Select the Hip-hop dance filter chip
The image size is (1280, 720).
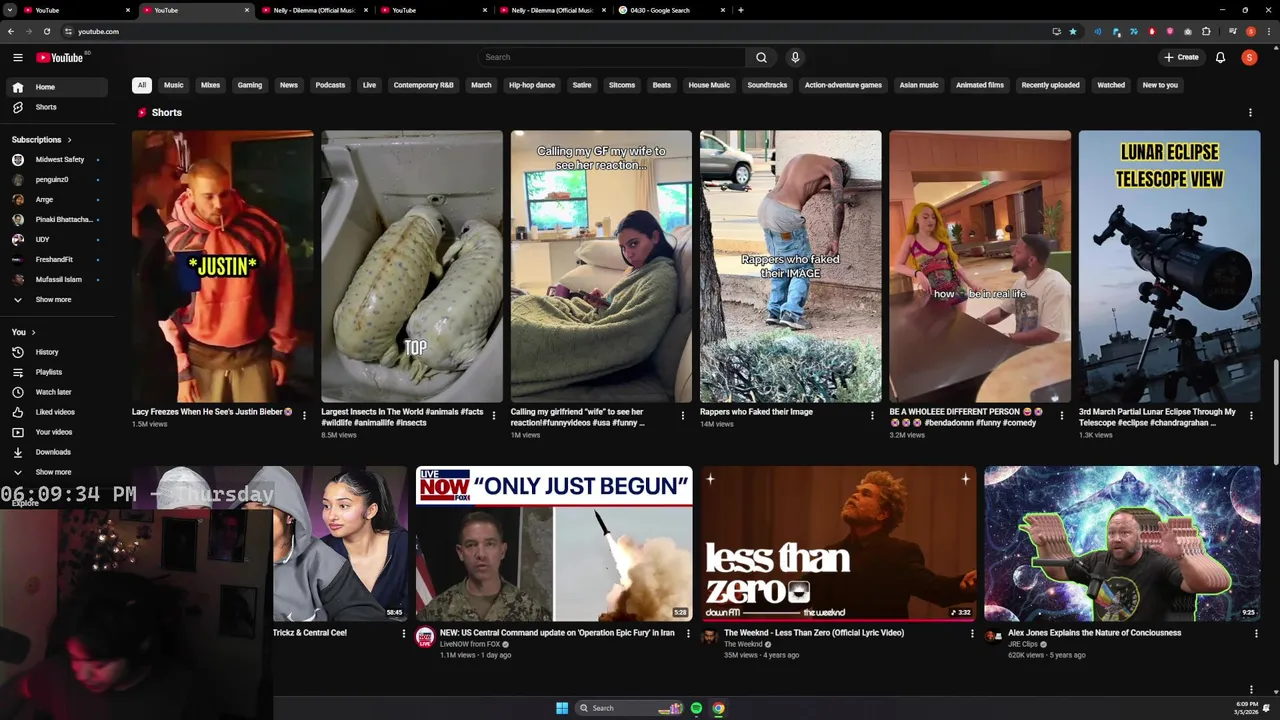point(532,85)
